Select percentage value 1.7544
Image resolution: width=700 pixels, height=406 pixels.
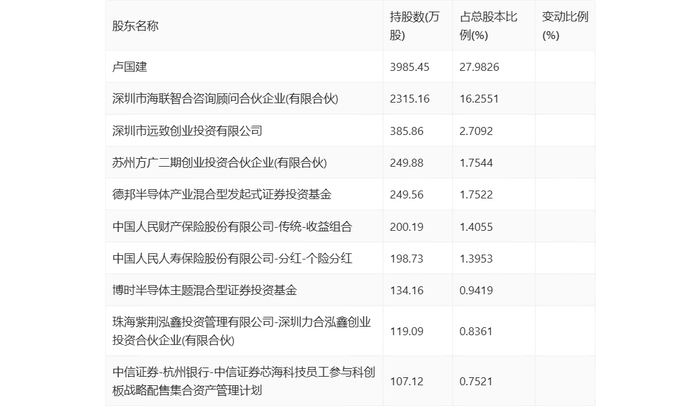(x=476, y=163)
